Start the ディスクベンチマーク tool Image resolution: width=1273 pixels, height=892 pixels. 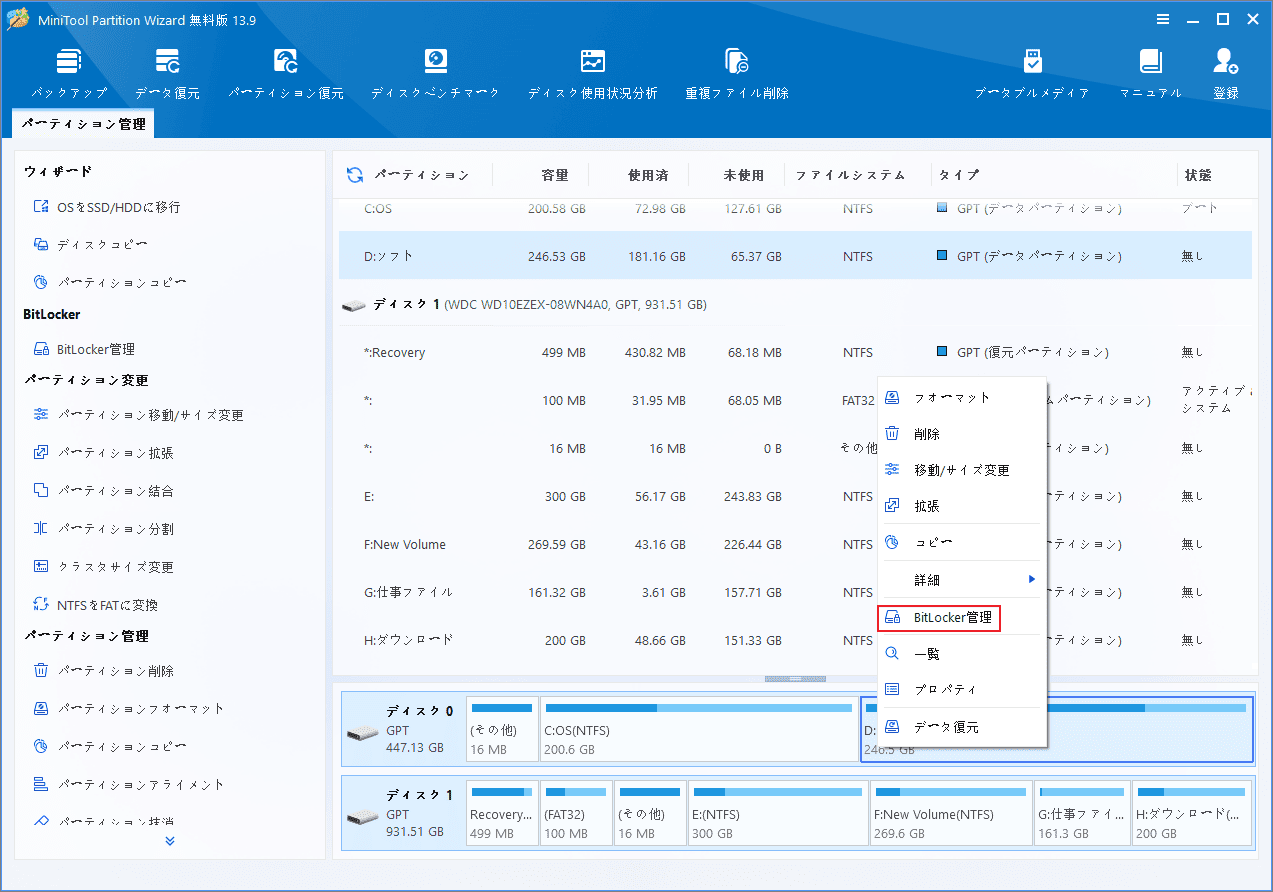[x=435, y=73]
